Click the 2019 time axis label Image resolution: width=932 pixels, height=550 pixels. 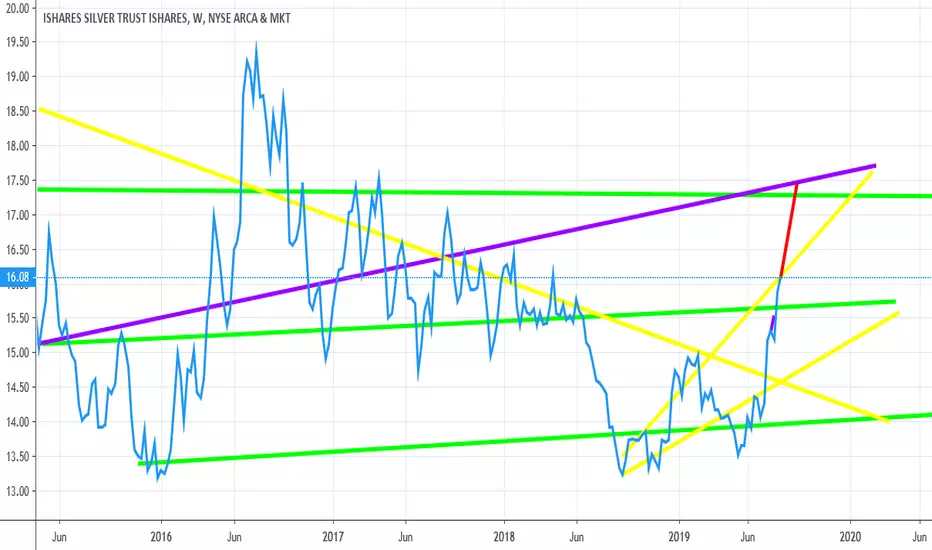pos(679,537)
